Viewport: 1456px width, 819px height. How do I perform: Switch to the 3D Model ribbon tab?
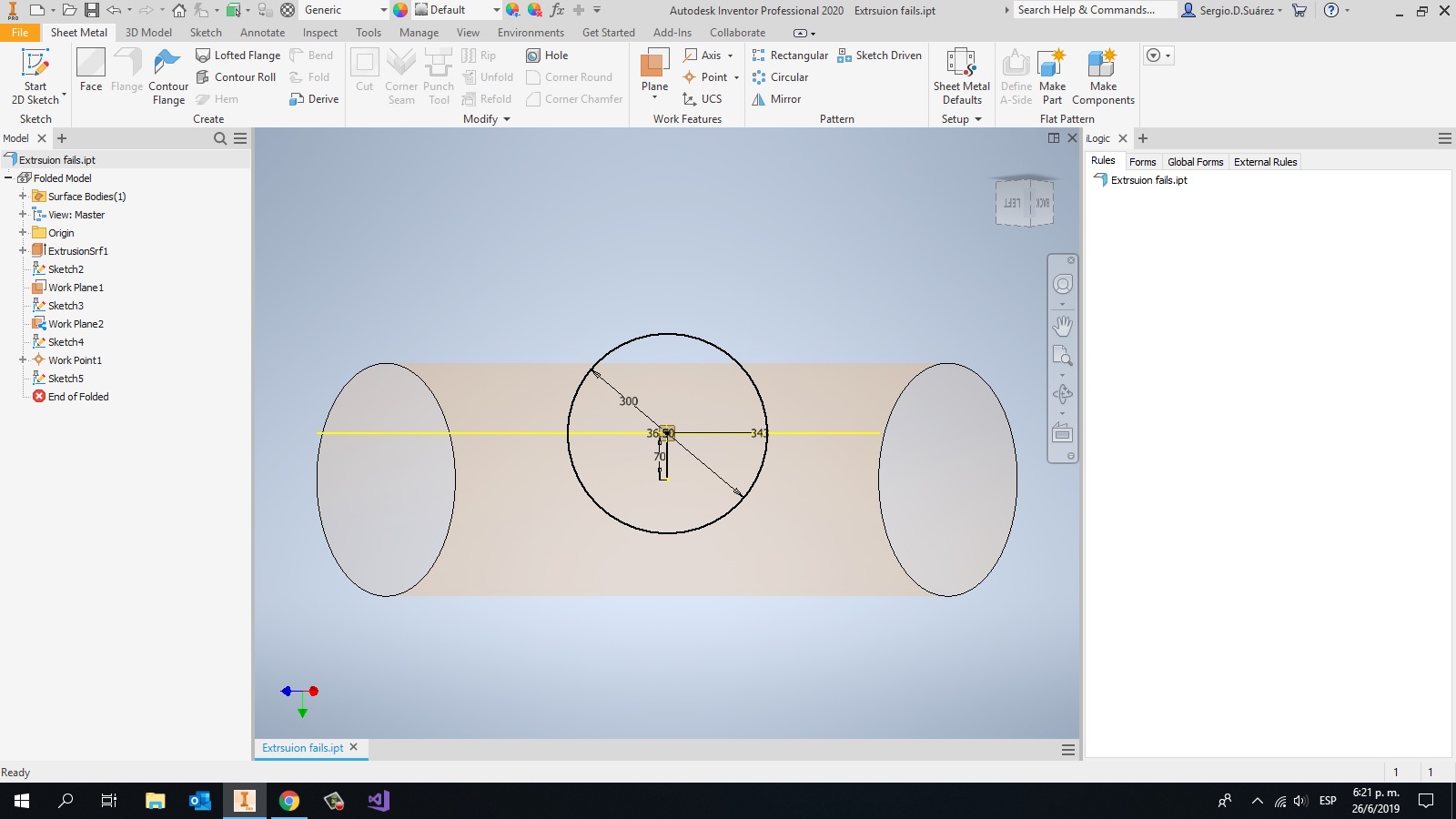click(148, 33)
